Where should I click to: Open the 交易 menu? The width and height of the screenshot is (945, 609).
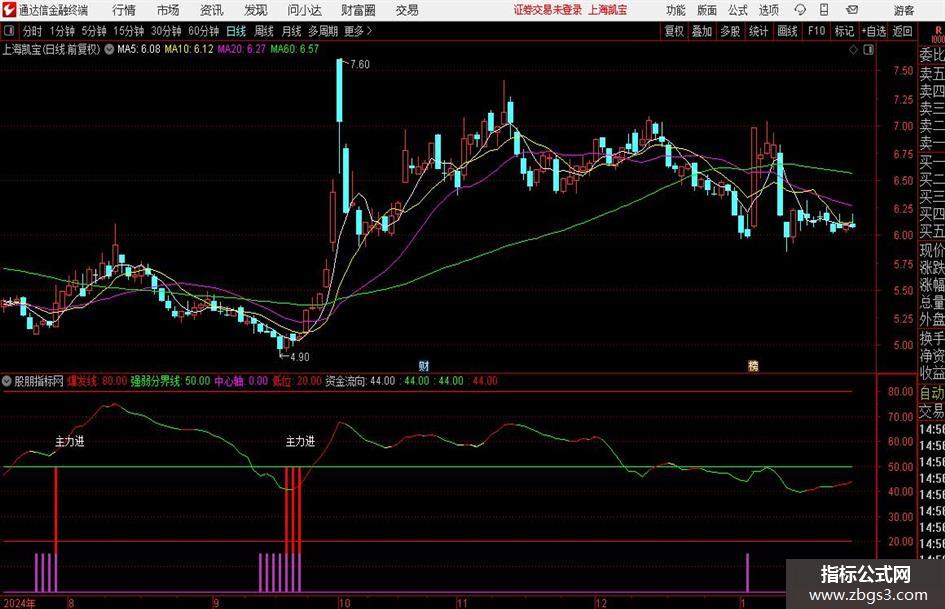click(407, 10)
